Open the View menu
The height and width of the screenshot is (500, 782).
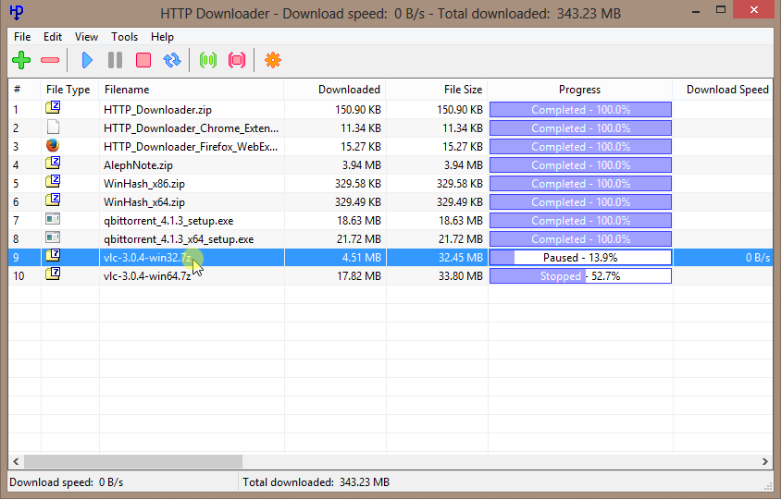click(86, 37)
